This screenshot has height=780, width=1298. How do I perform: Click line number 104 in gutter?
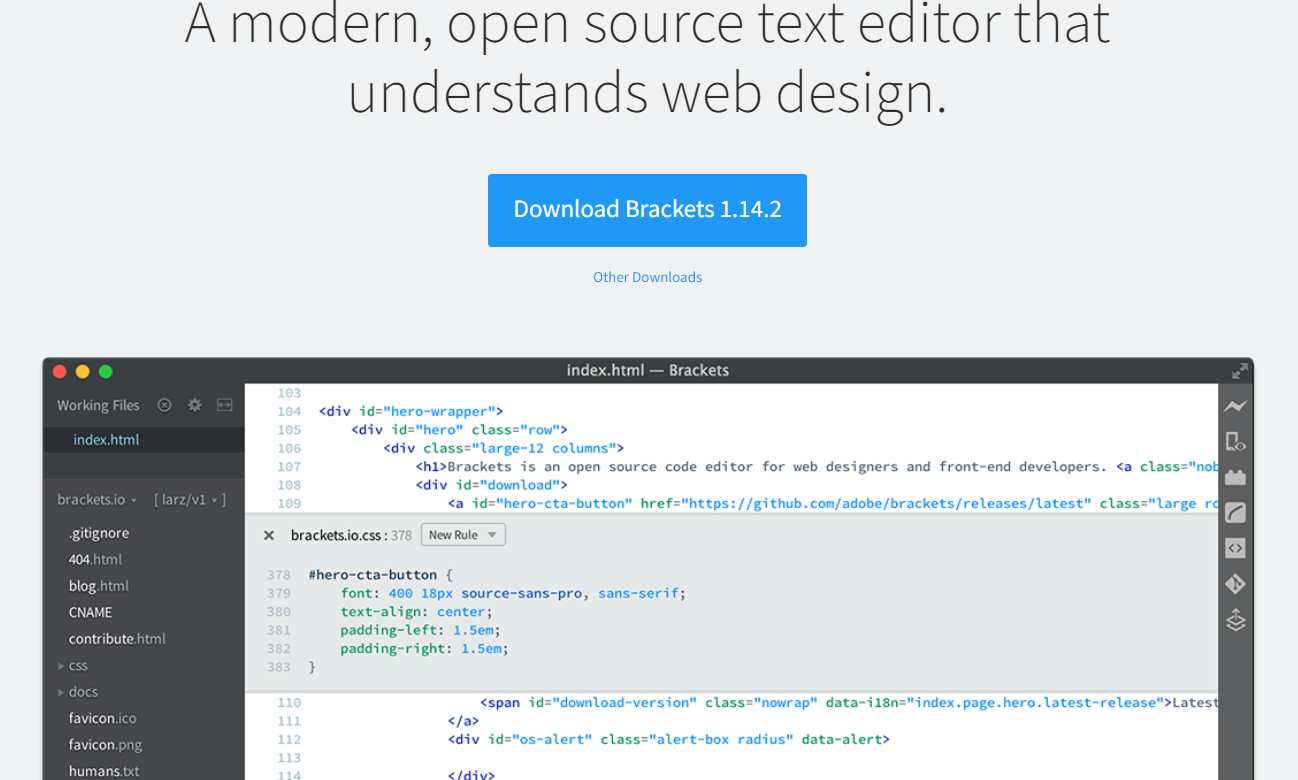coord(289,411)
